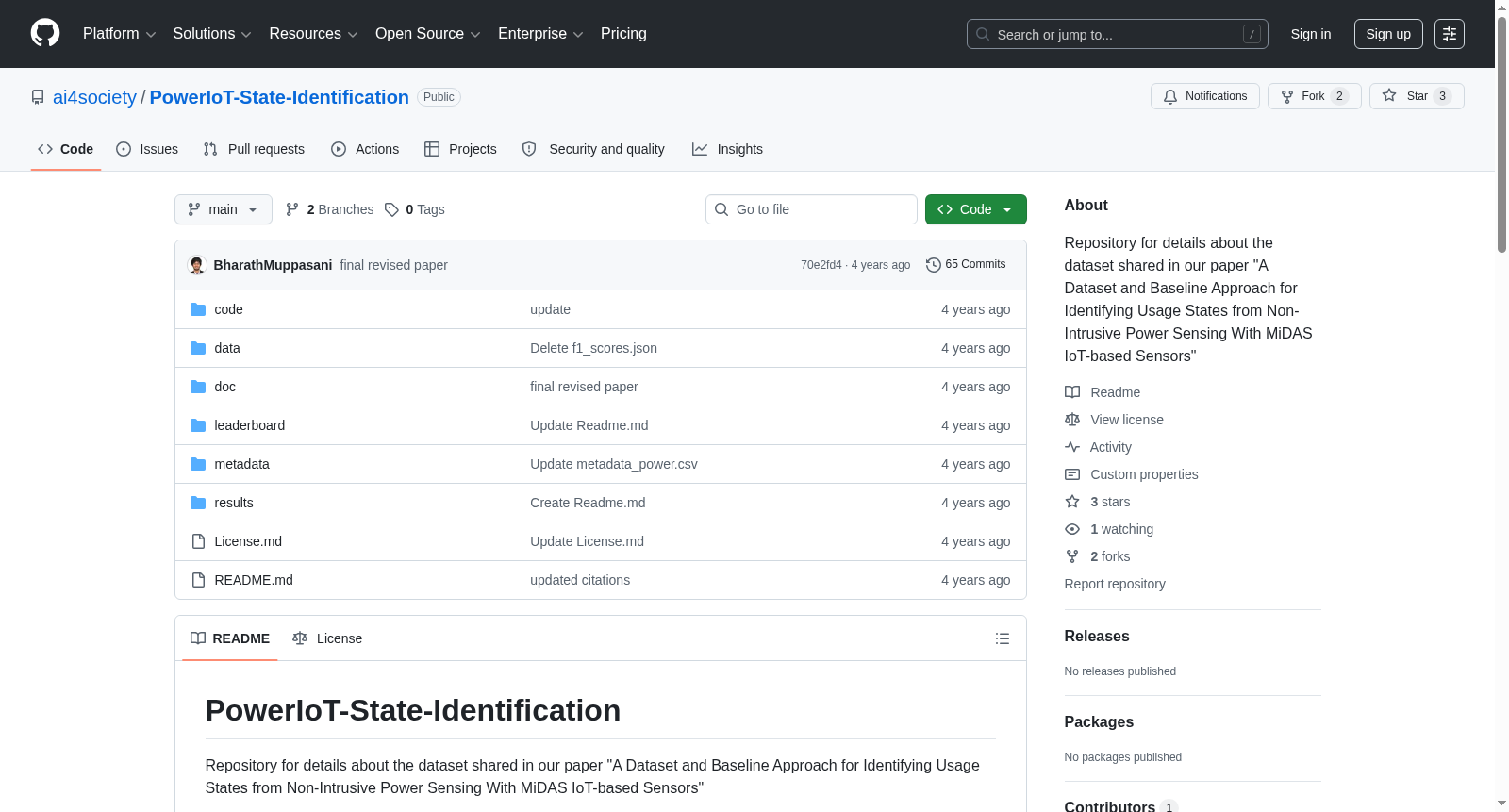
Task: Focus the Go to file input
Action: pyautogui.click(x=811, y=209)
